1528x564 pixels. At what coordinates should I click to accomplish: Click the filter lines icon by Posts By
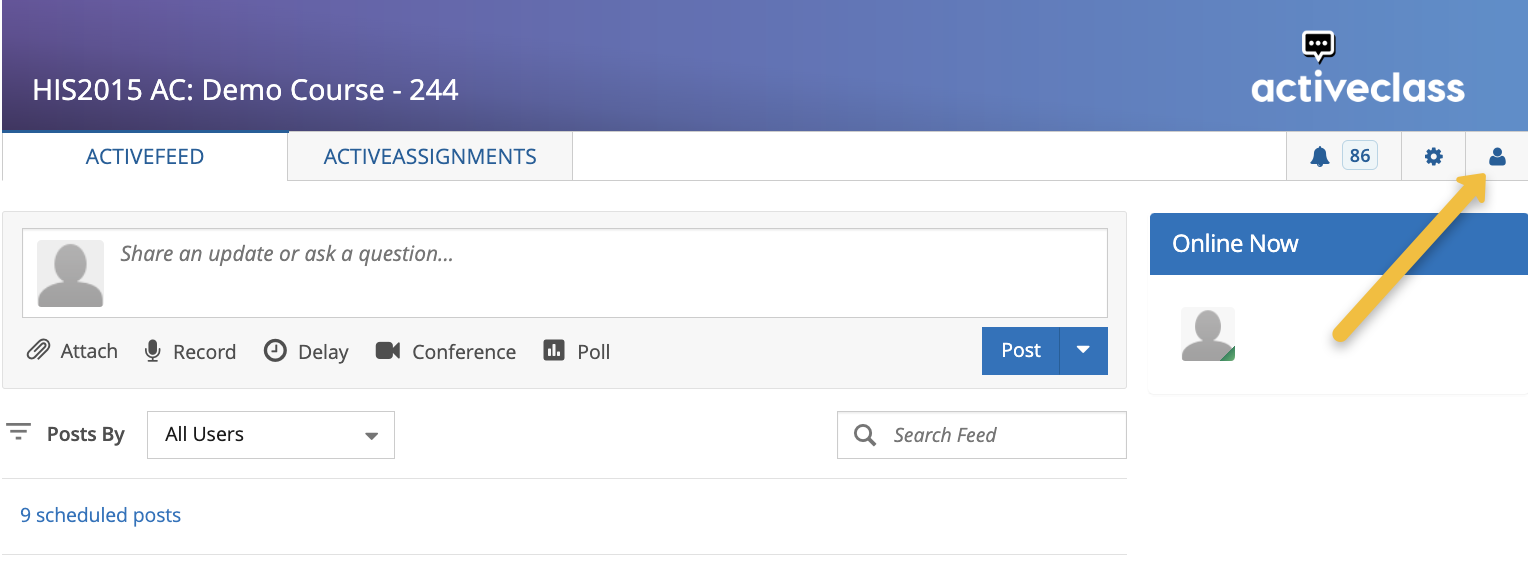[x=18, y=432]
